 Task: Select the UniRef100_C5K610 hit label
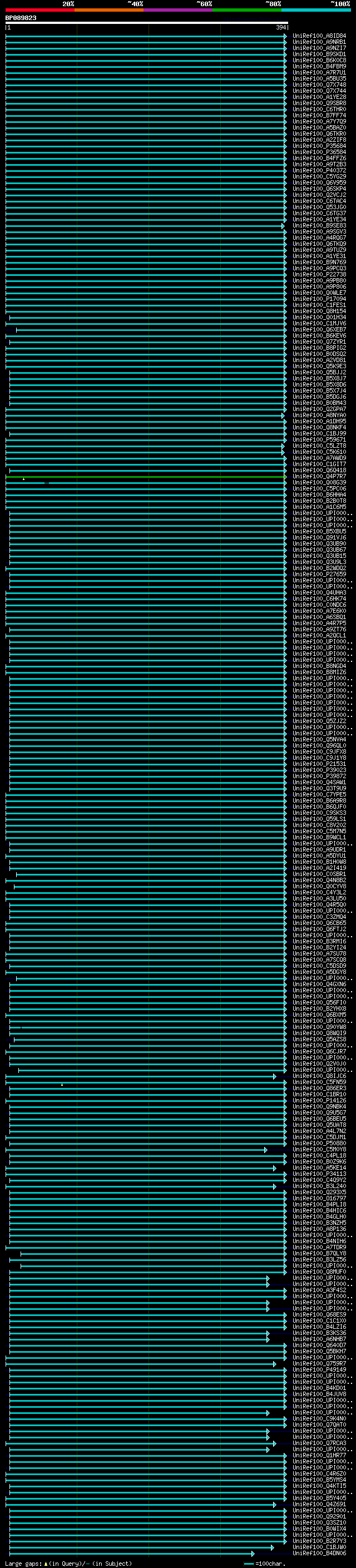[x=319, y=452]
